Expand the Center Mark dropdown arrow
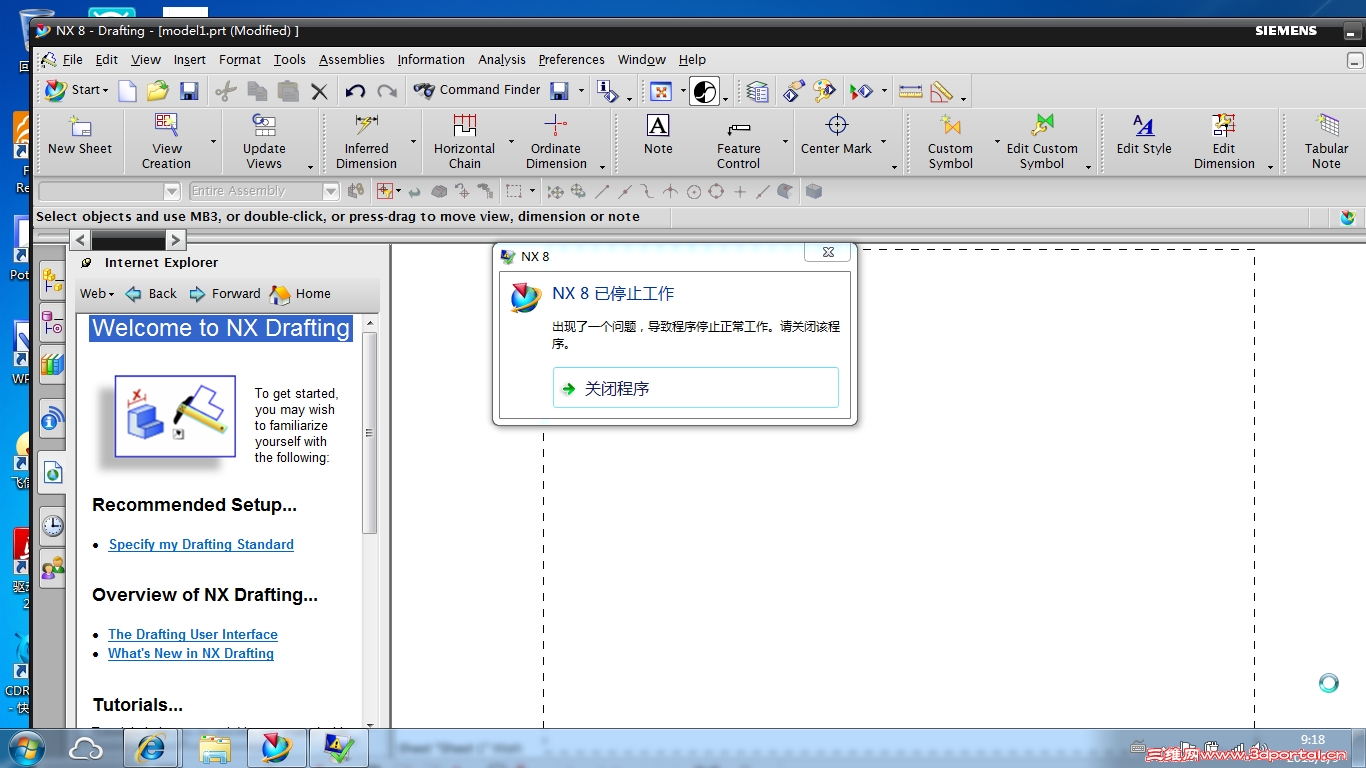1366x768 pixels. coord(883,141)
